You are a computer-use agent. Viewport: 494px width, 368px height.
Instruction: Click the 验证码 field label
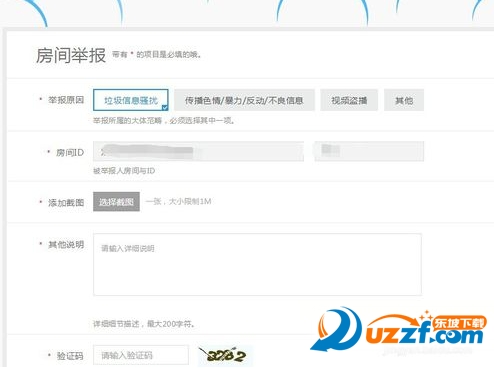tap(70, 356)
